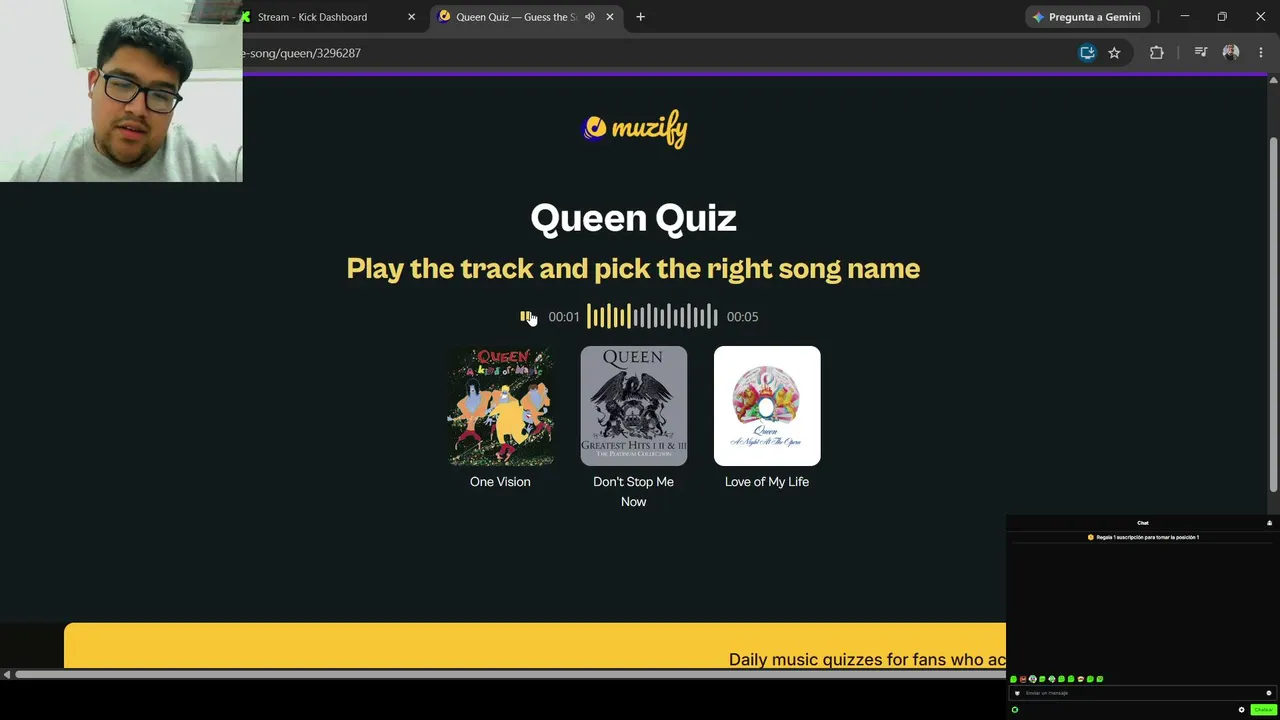Pause the Queen quiz track
Screen dimensions: 1280x720
[x=526, y=317]
